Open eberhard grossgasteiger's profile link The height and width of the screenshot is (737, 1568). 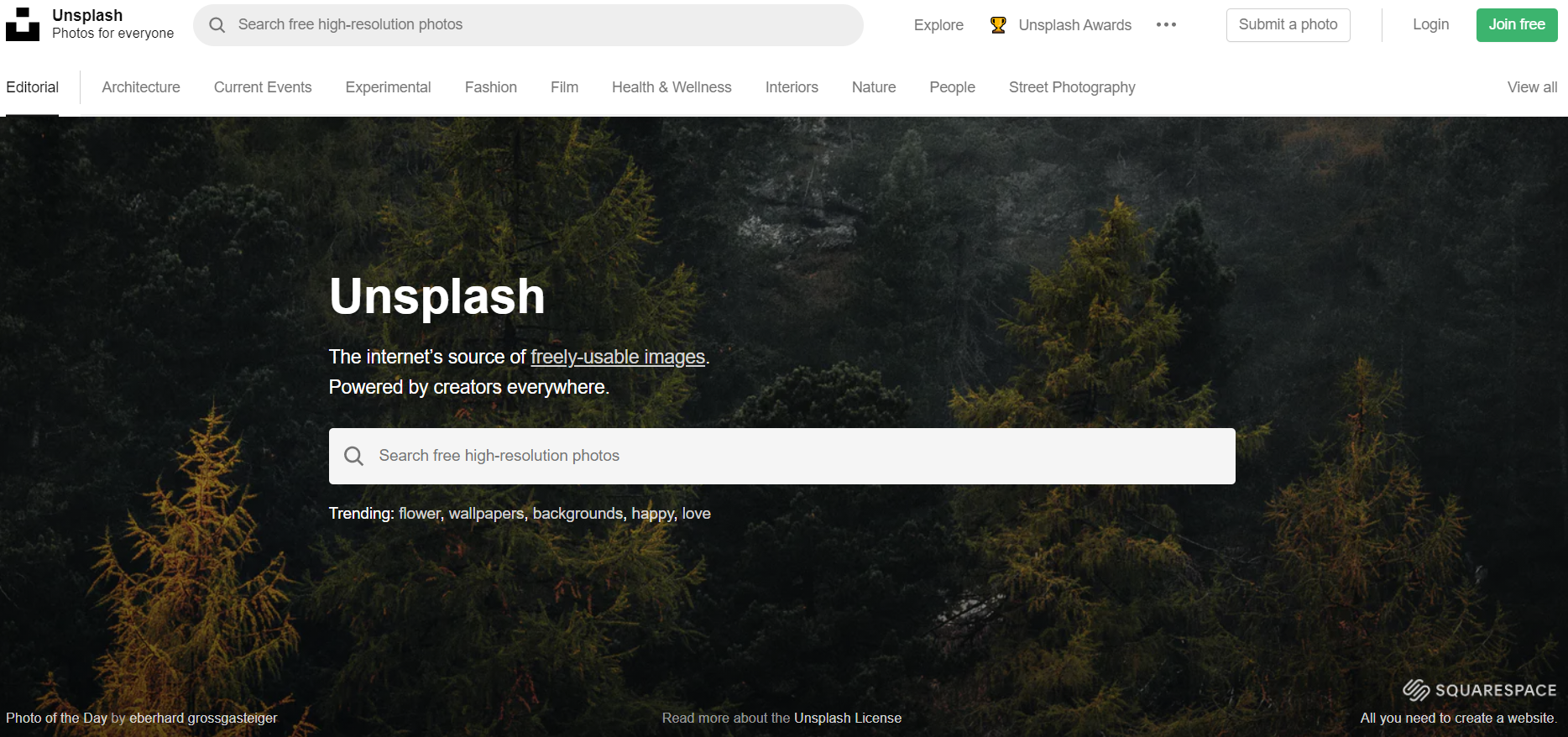[203, 718]
